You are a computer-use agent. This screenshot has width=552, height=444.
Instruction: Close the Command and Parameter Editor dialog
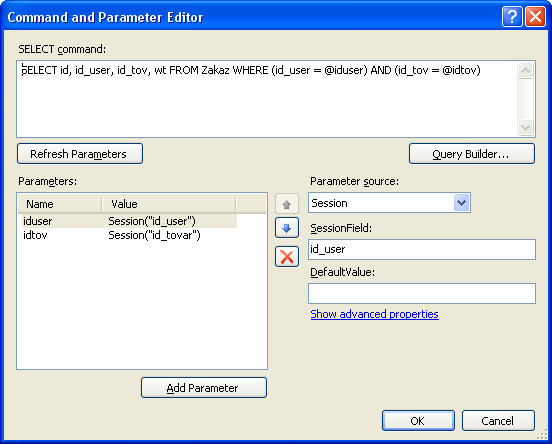(x=535, y=17)
